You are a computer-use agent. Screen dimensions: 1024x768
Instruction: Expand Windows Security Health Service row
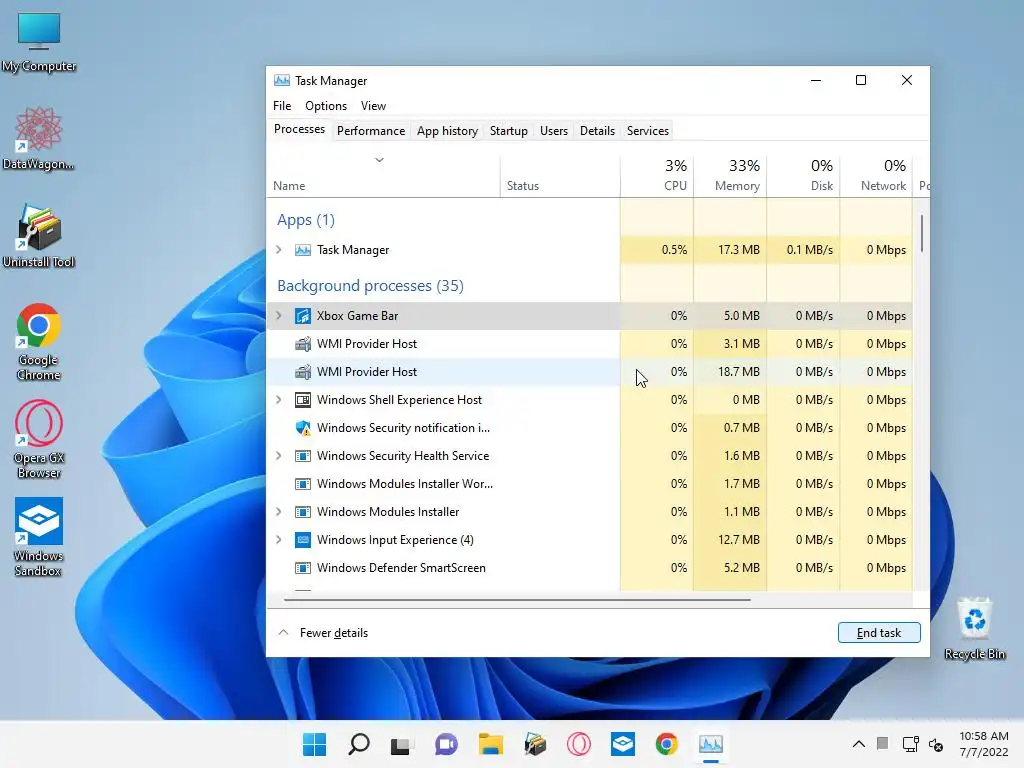coord(279,456)
